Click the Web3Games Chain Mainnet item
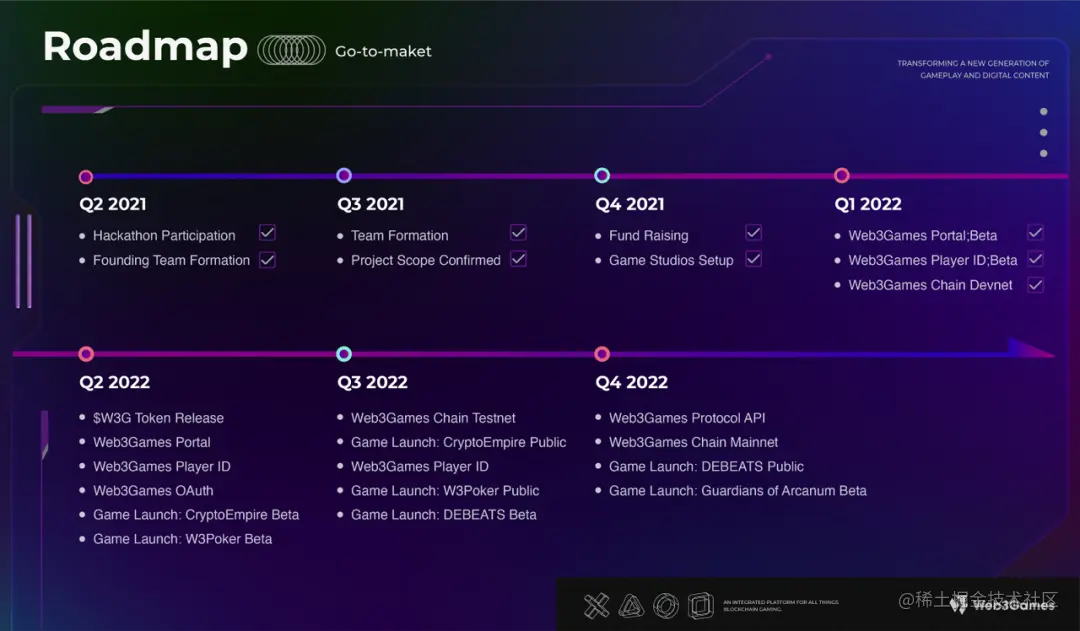 (693, 442)
